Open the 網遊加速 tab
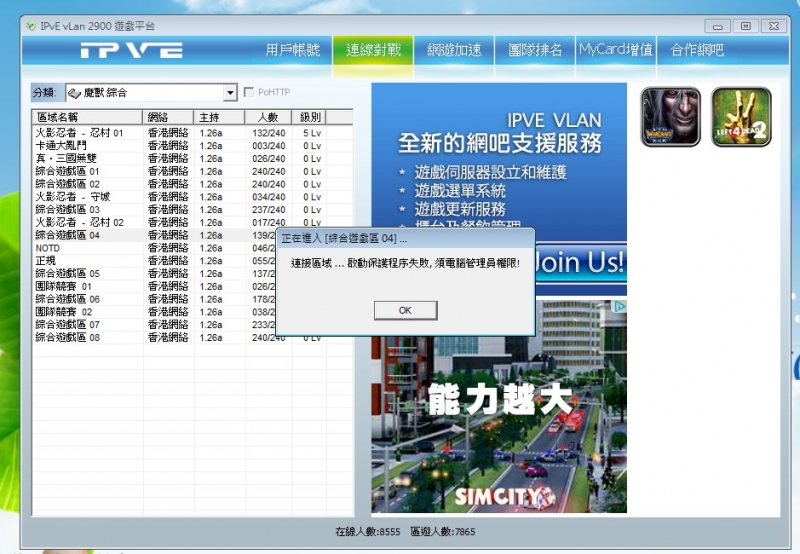This screenshot has width=800, height=554. tap(454, 49)
